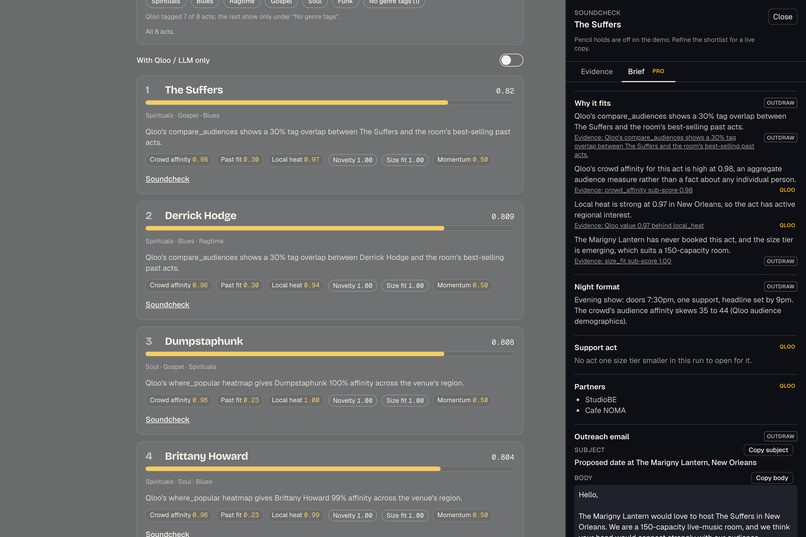Click QLOO badge beside crowd_affinity evidence
806x537 pixels.
pyautogui.click(x=787, y=190)
